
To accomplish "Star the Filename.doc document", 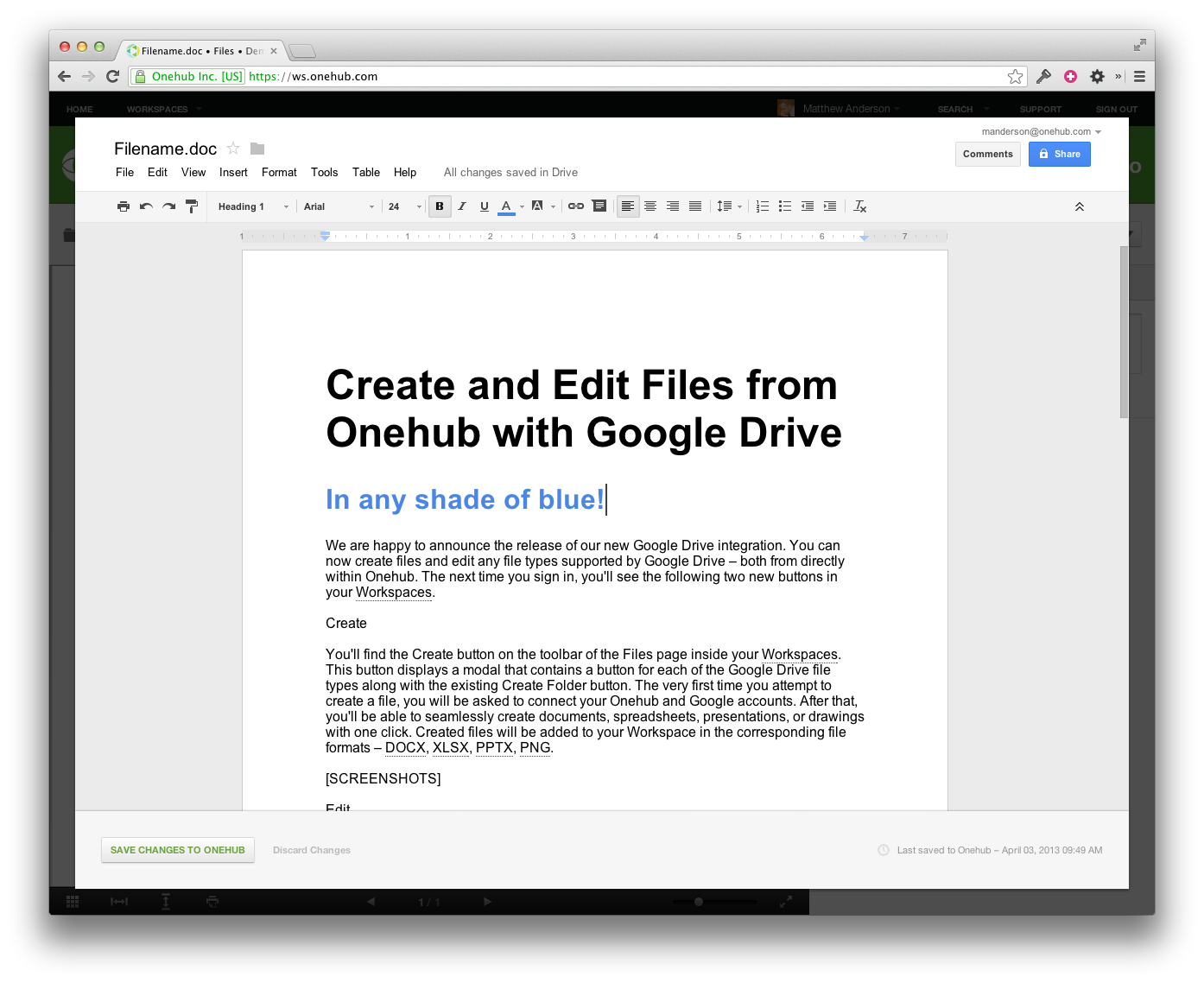I will tap(233, 149).
